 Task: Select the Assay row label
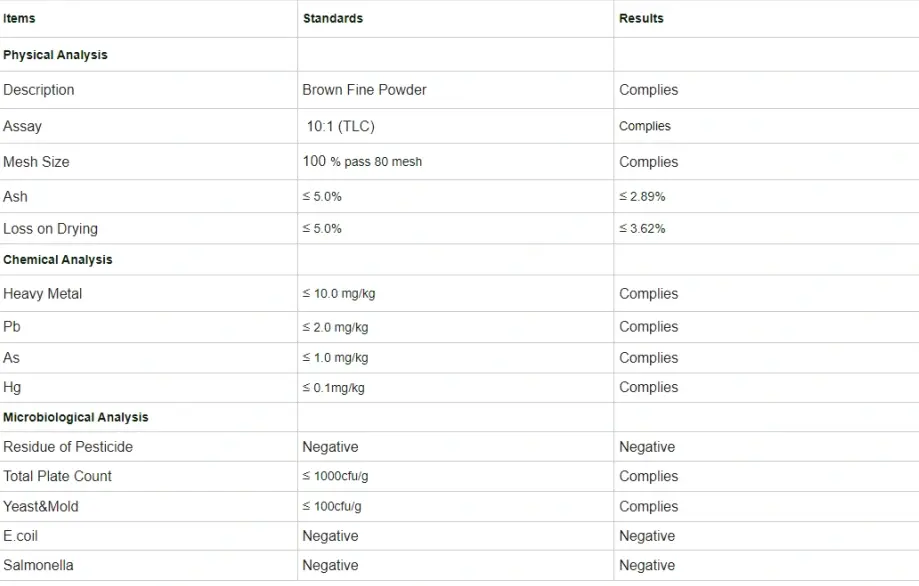pyautogui.click(x=22, y=126)
